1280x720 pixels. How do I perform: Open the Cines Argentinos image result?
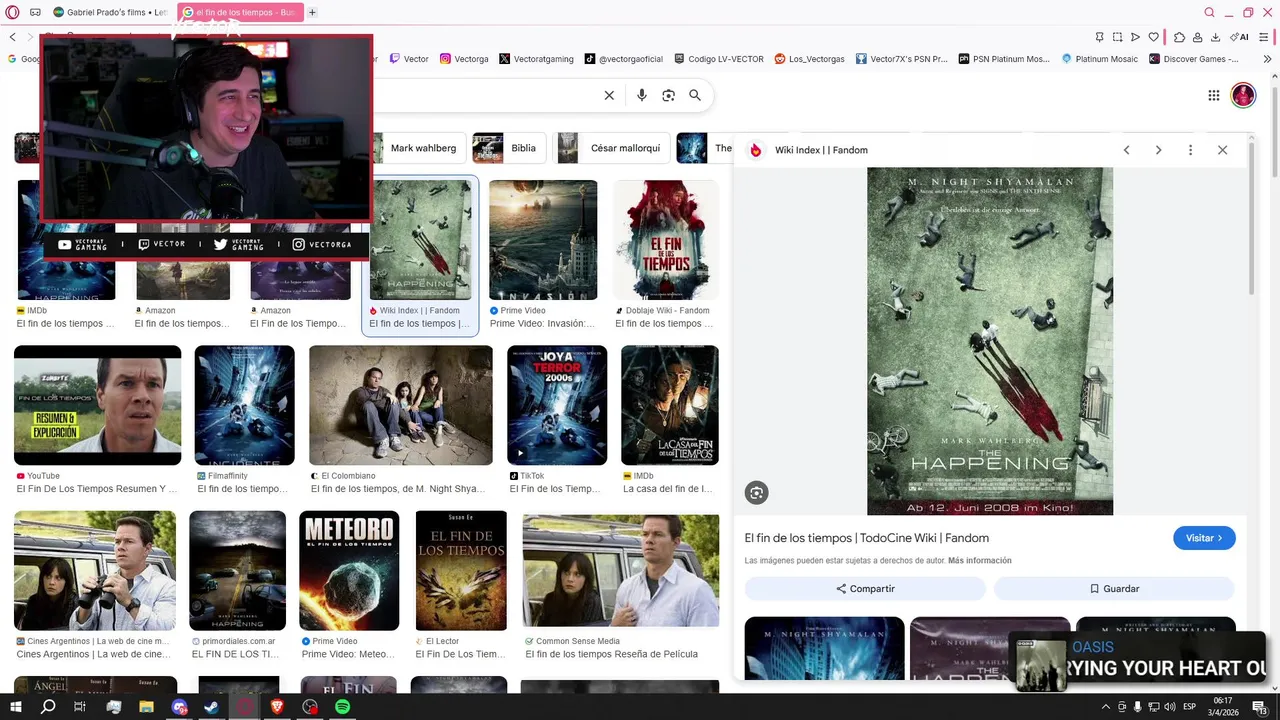[x=95, y=570]
